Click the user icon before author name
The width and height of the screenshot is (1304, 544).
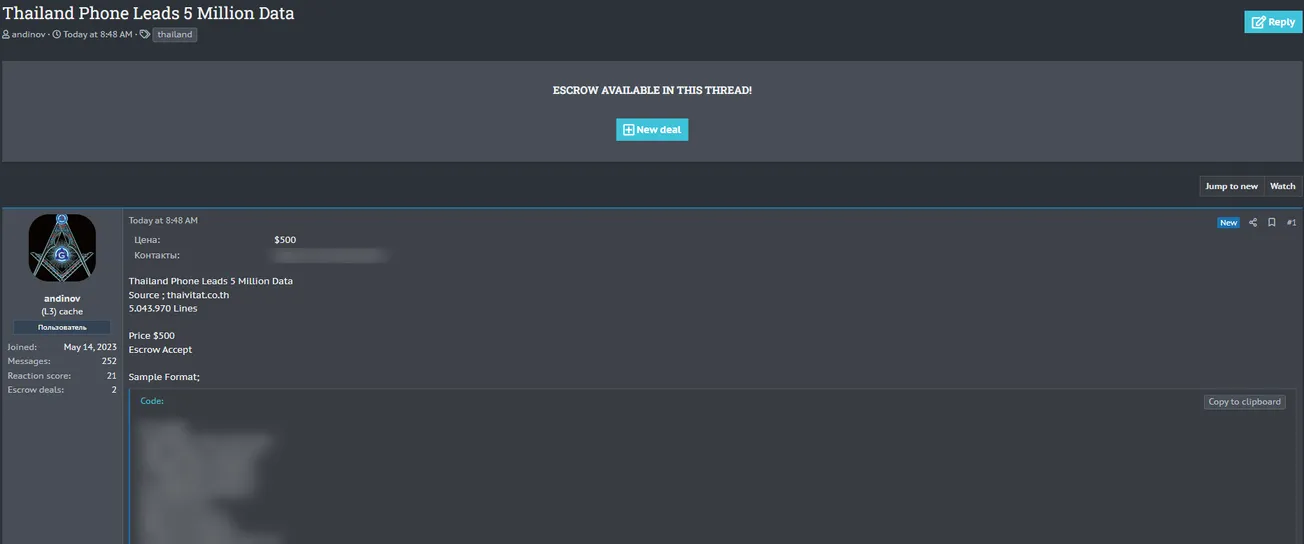tap(6, 34)
